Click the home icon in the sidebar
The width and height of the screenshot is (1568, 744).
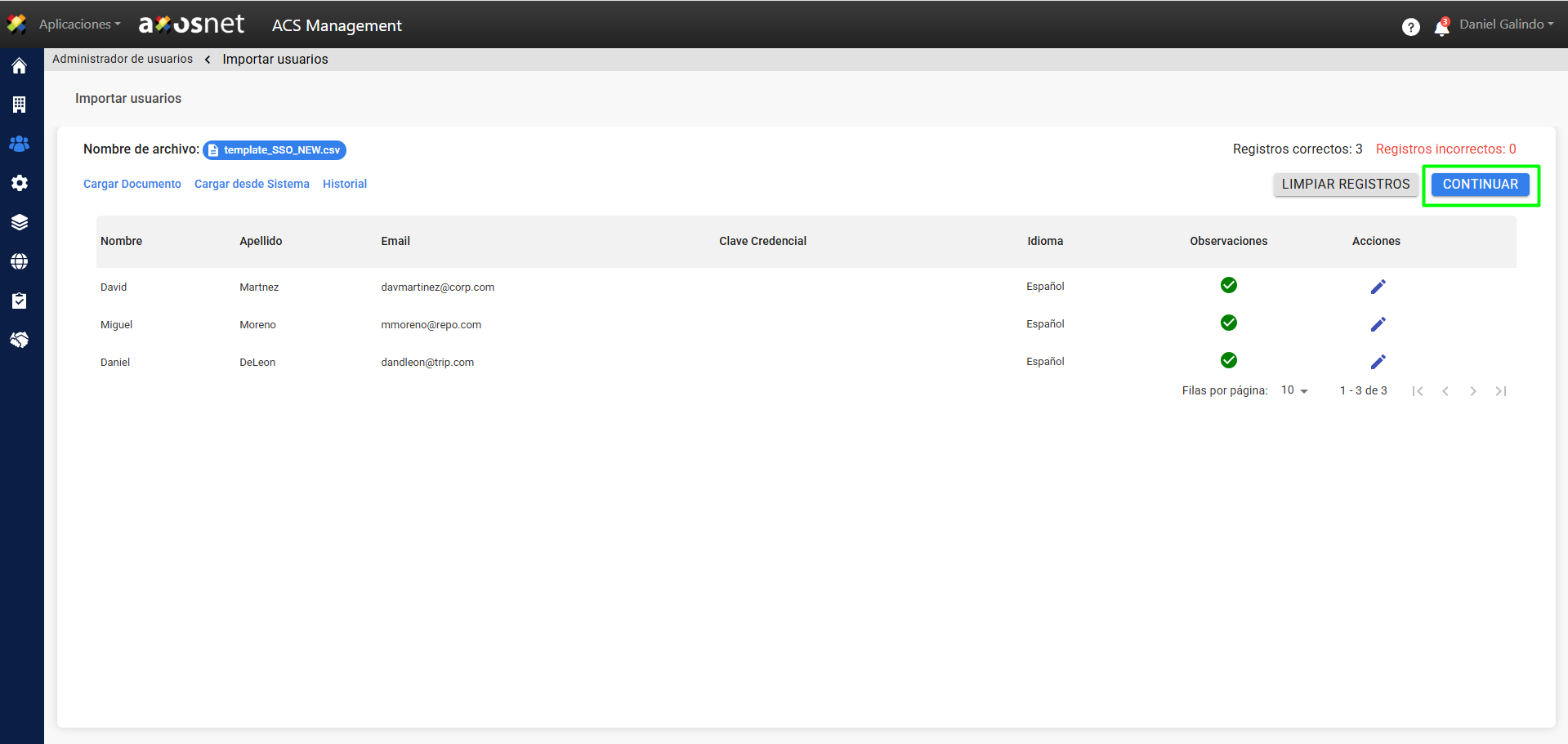tap(20, 66)
